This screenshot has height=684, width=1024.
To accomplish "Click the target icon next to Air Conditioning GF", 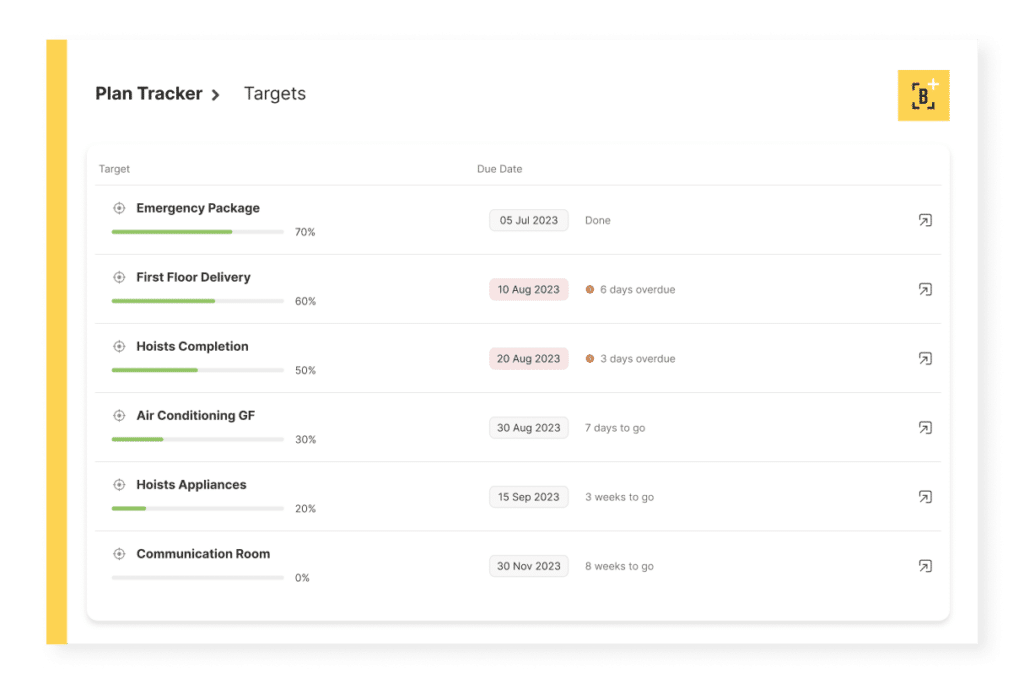I will (x=119, y=415).
